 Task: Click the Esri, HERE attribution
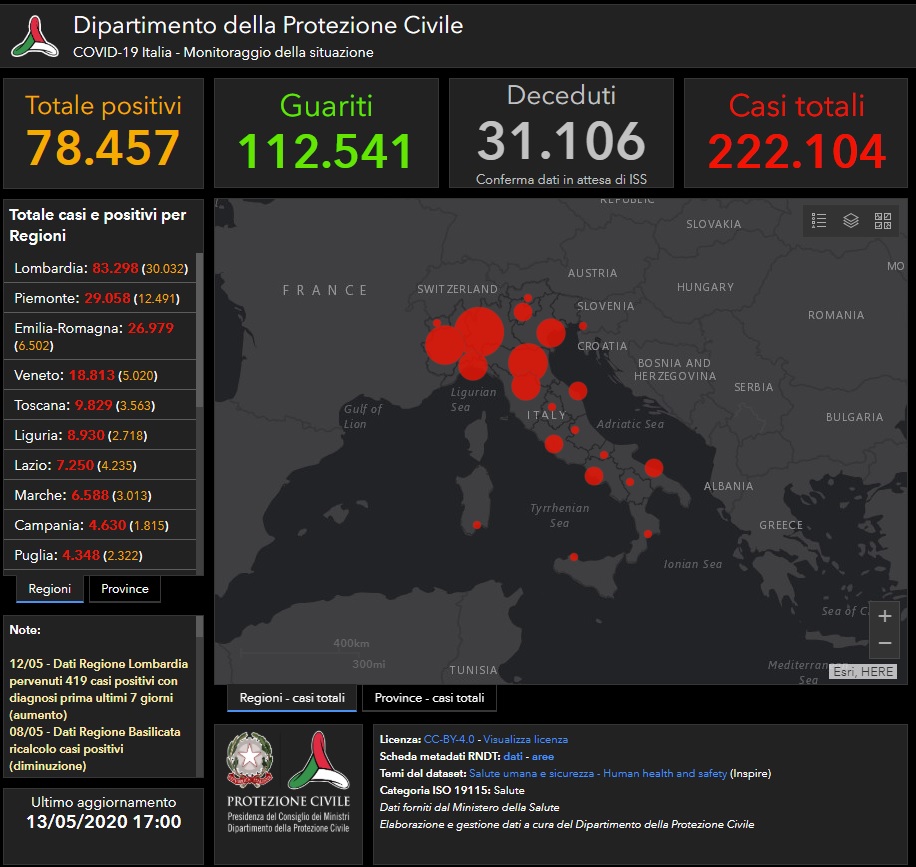863,671
